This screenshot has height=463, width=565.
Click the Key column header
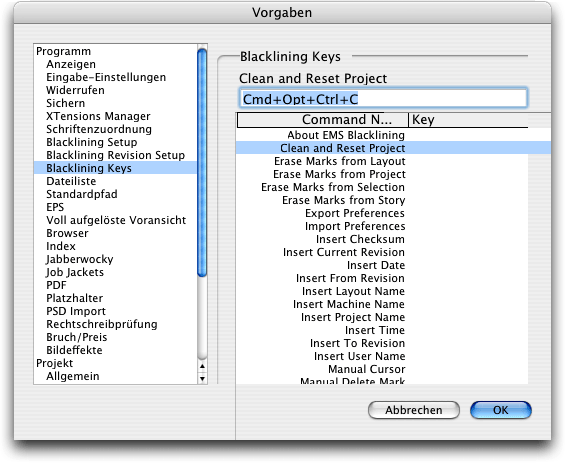pos(468,120)
